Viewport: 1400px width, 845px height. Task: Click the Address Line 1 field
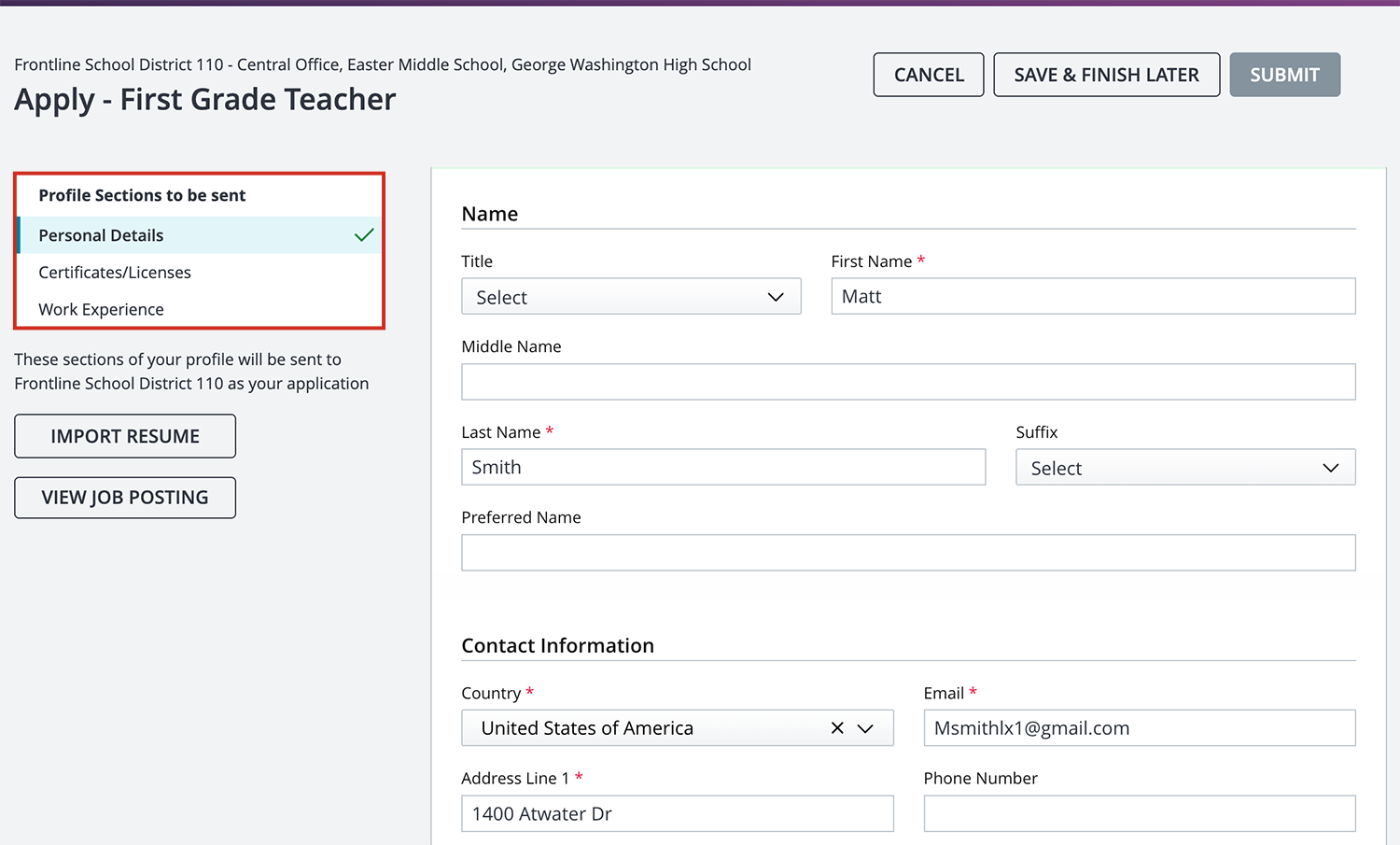click(x=677, y=813)
